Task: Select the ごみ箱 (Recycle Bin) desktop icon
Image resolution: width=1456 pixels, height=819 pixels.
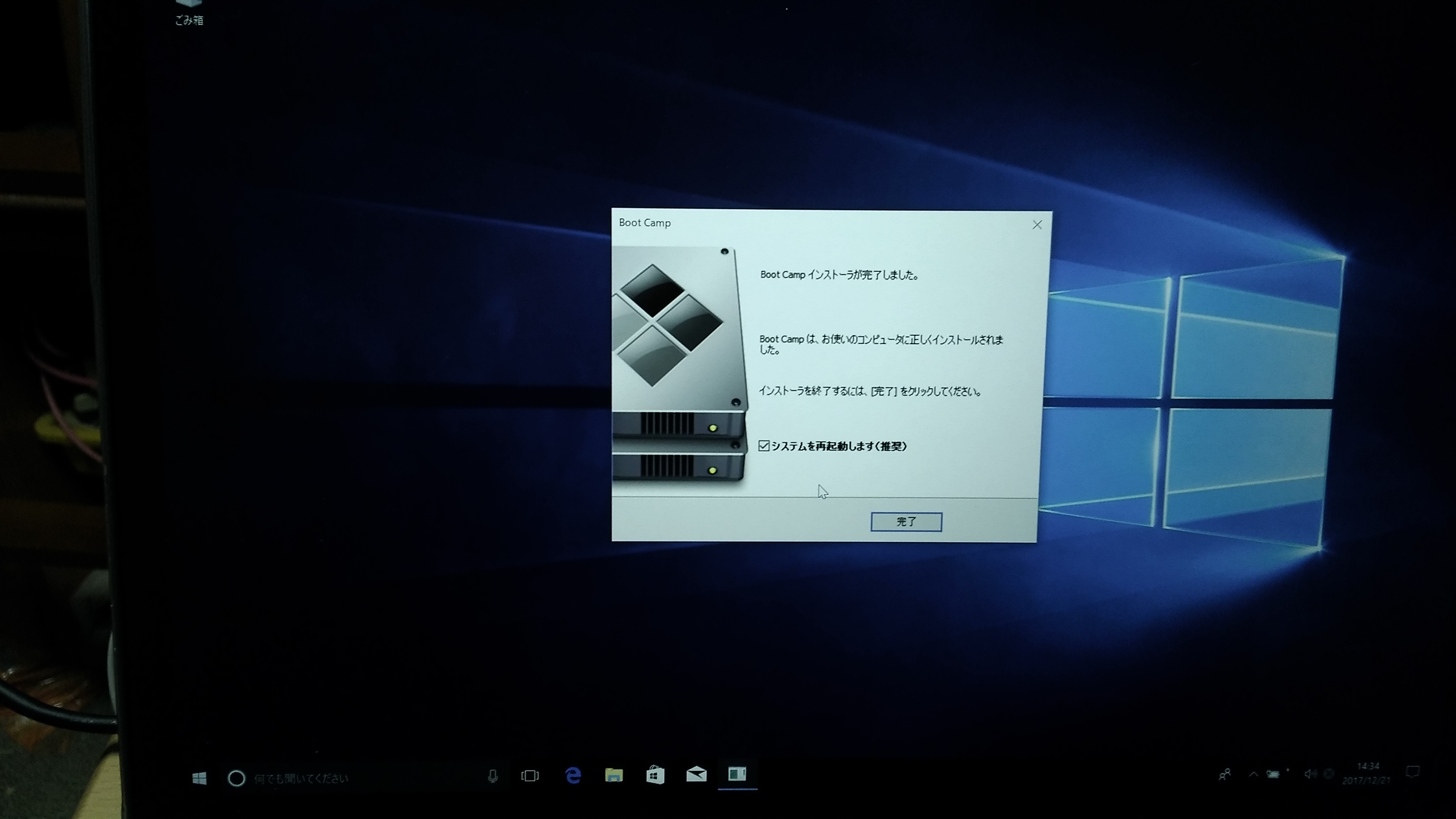Action: click(x=189, y=14)
